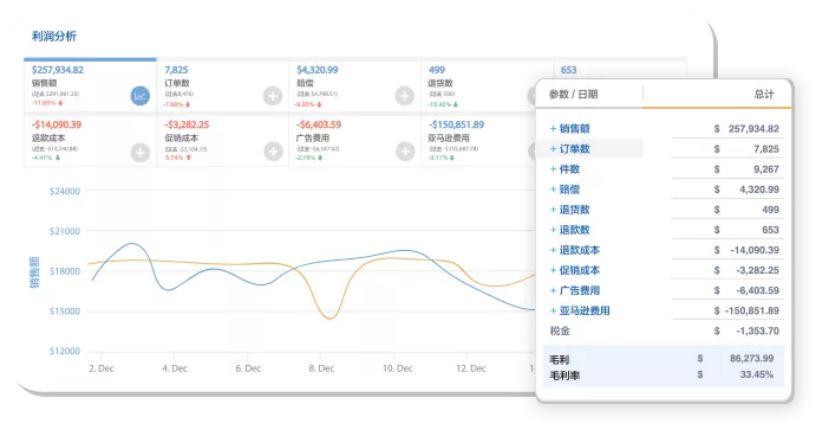Screen dimensions: 830x430
Task: Select the 销售额 $257,934.82 metric card
Action: coord(90,86)
